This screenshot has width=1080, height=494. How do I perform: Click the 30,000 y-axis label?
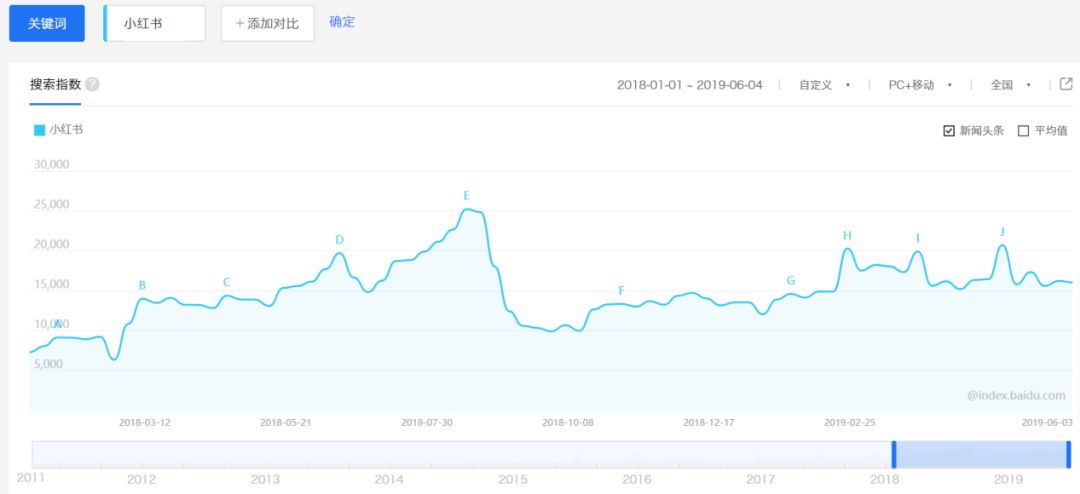[x=52, y=165]
